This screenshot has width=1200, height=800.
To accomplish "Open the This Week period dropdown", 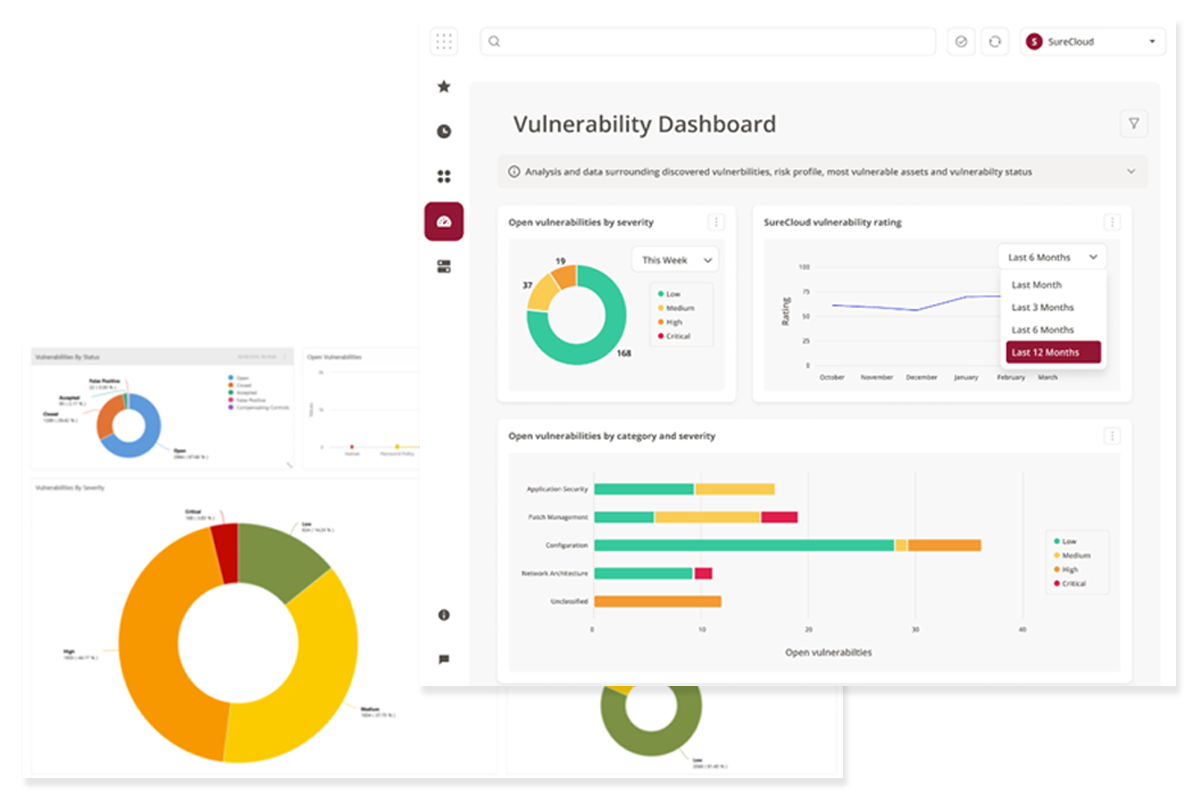I will click(676, 260).
